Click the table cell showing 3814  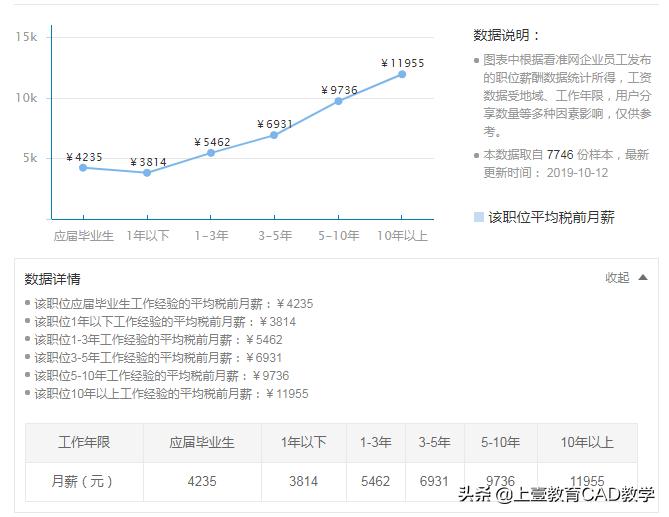[304, 482]
